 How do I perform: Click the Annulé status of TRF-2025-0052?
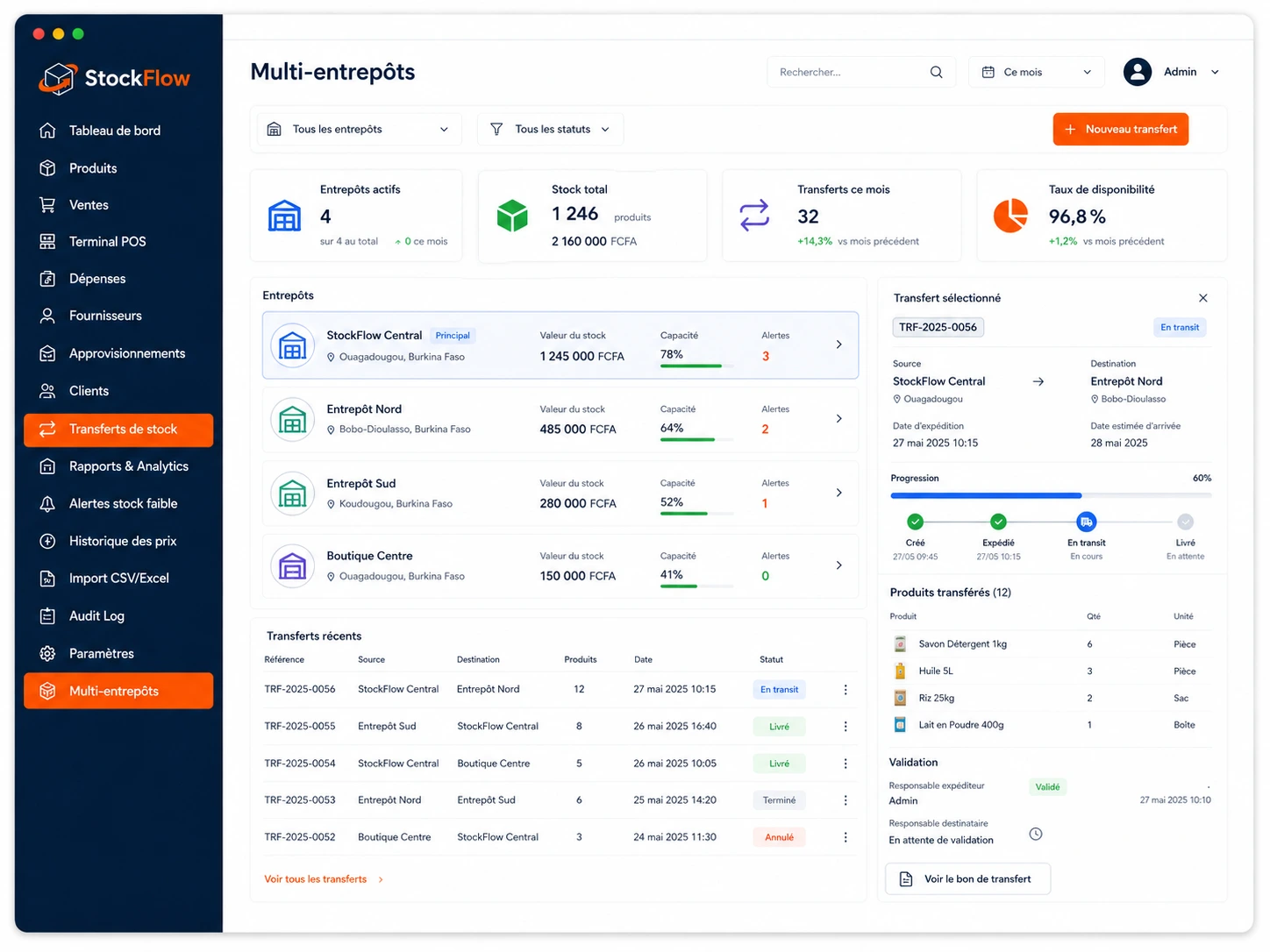(x=779, y=838)
